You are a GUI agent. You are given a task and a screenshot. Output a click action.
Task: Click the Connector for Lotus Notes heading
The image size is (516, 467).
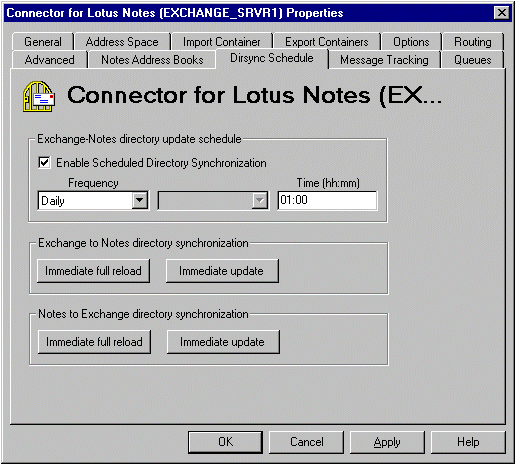(255, 96)
